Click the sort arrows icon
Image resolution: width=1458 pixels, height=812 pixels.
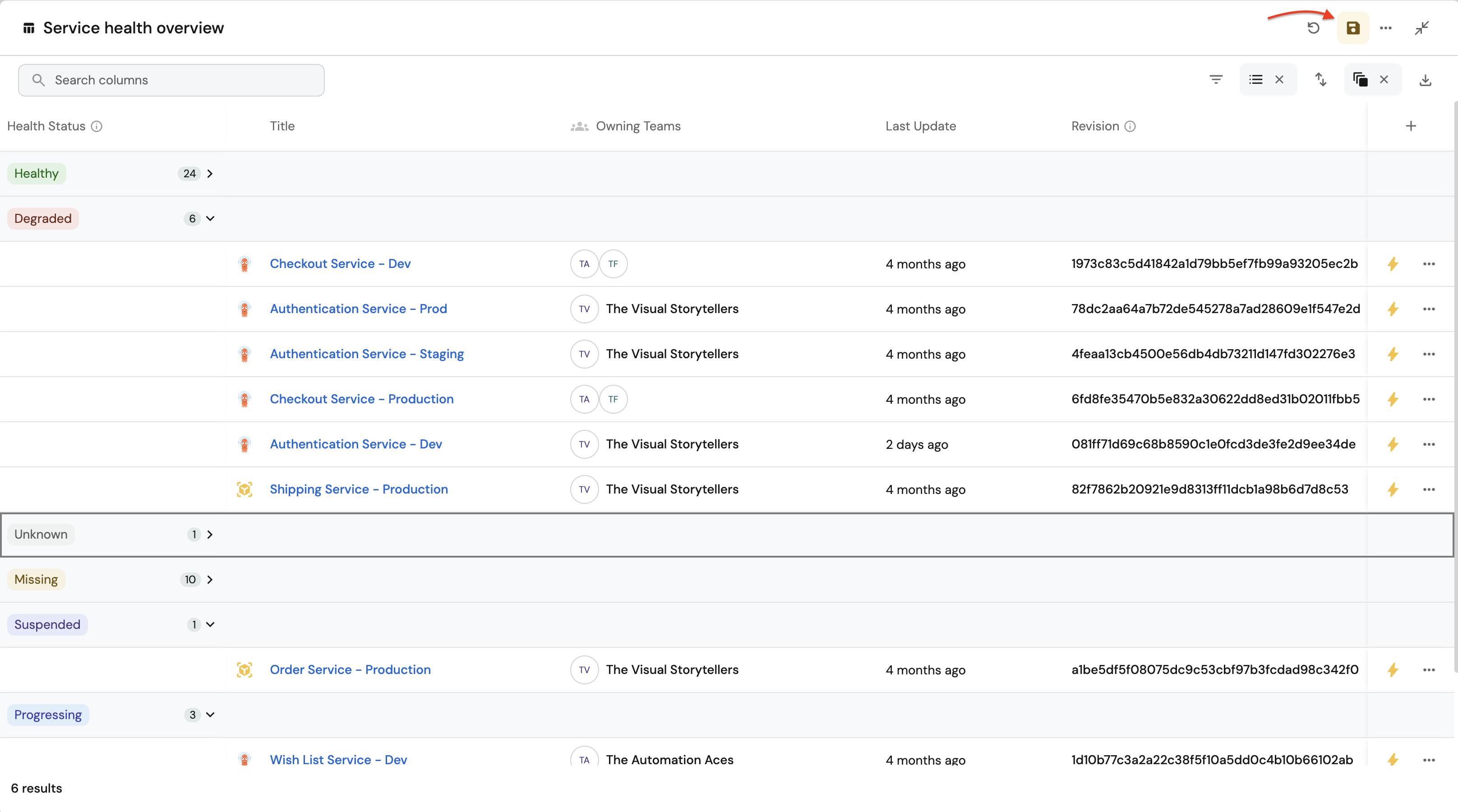pos(1320,80)
